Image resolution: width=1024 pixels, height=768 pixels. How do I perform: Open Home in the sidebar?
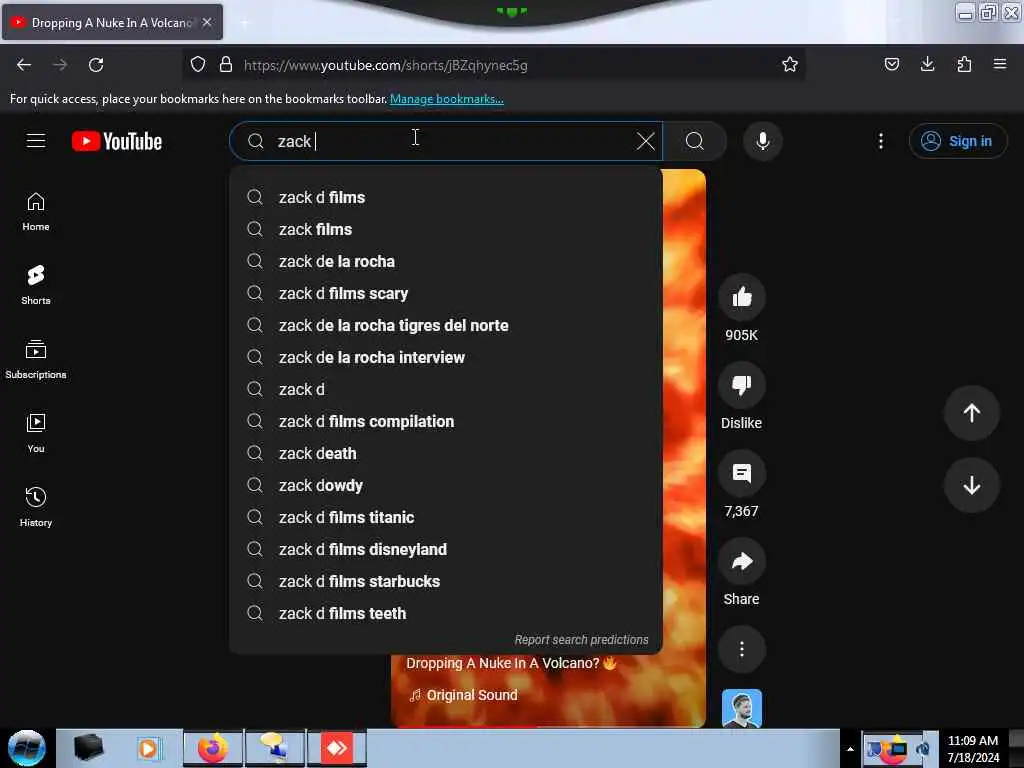tap(36, 212)
